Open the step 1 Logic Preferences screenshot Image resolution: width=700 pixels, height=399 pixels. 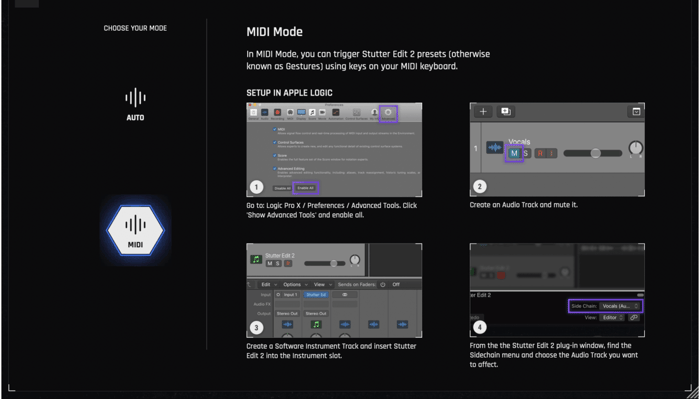pos(334,150)
